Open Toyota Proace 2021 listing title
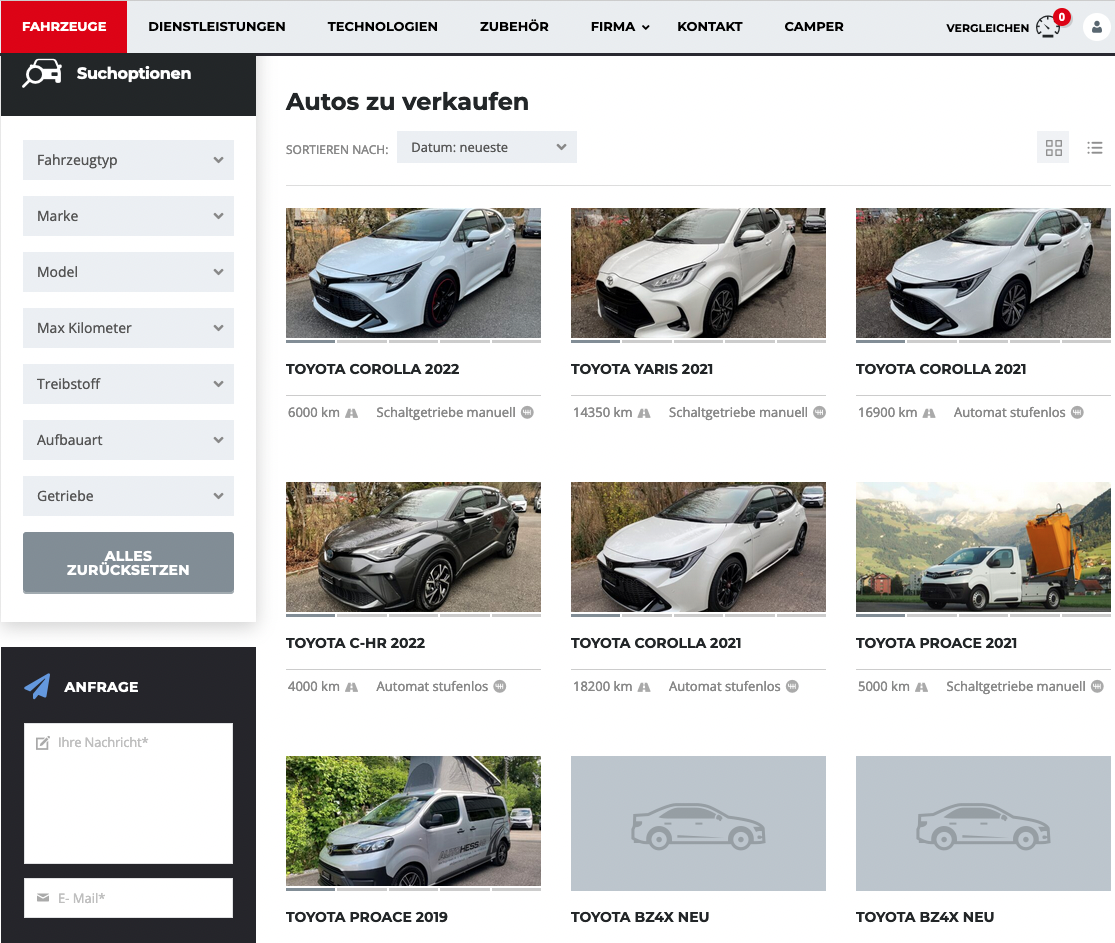The image size is (1115, 943). click(x=937, y=643)
